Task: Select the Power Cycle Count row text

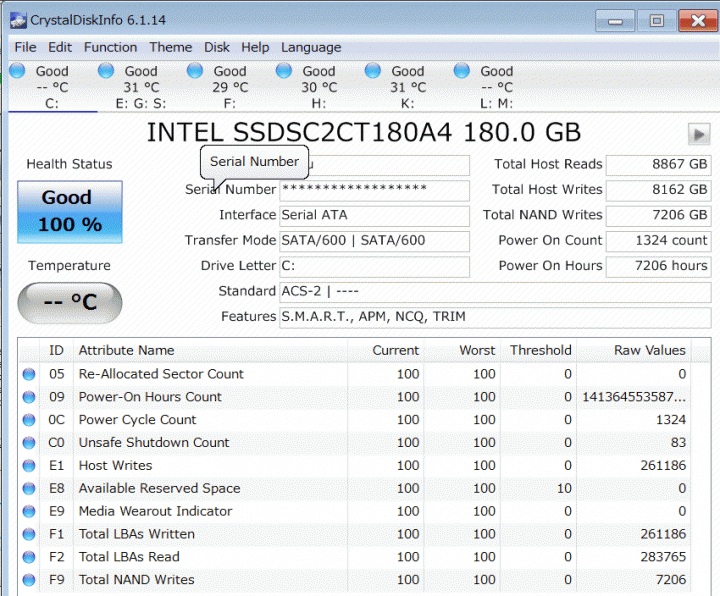Action: (137, 420)
